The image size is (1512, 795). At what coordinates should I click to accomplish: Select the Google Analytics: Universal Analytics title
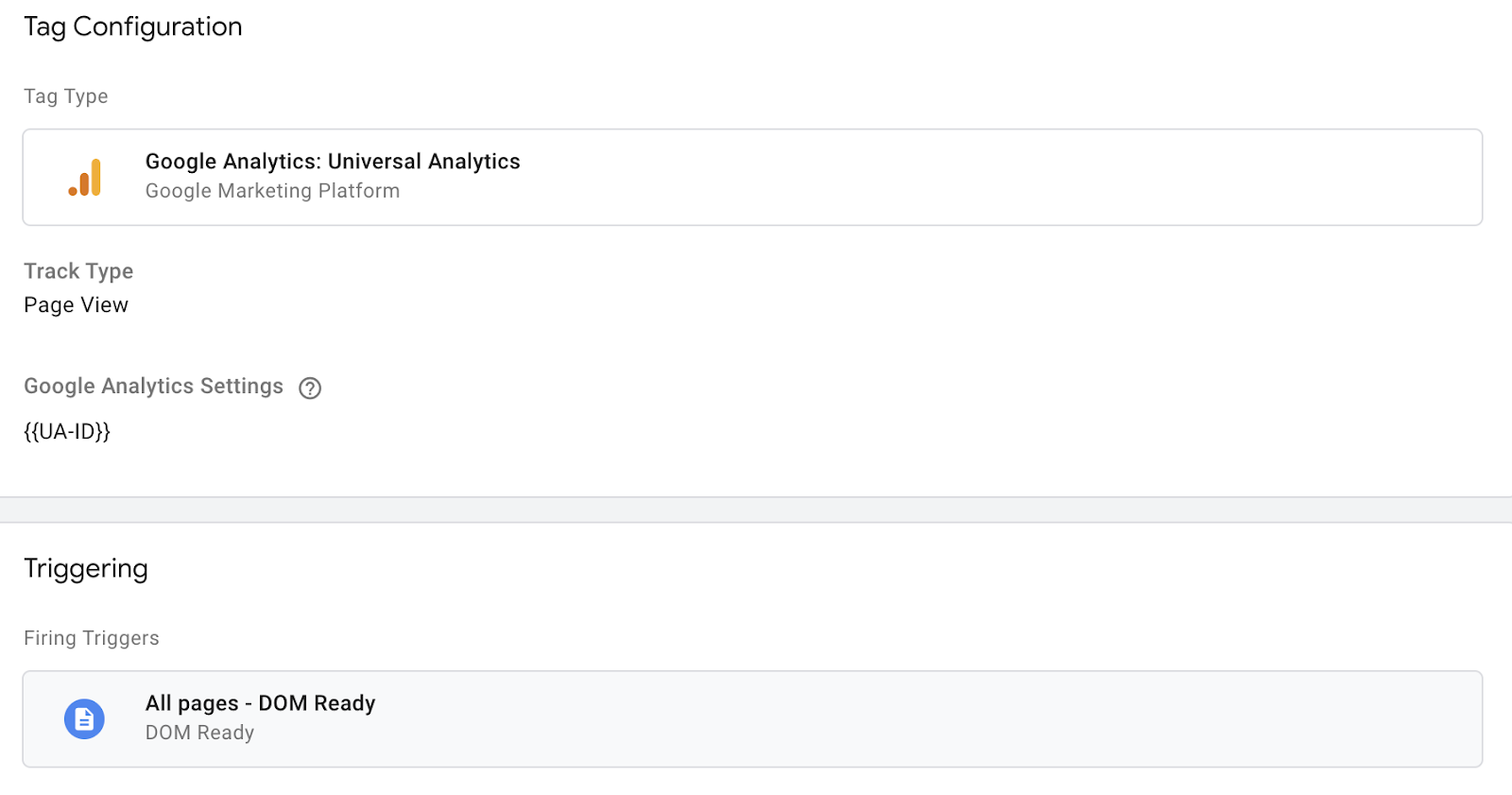tap(333, 162)
